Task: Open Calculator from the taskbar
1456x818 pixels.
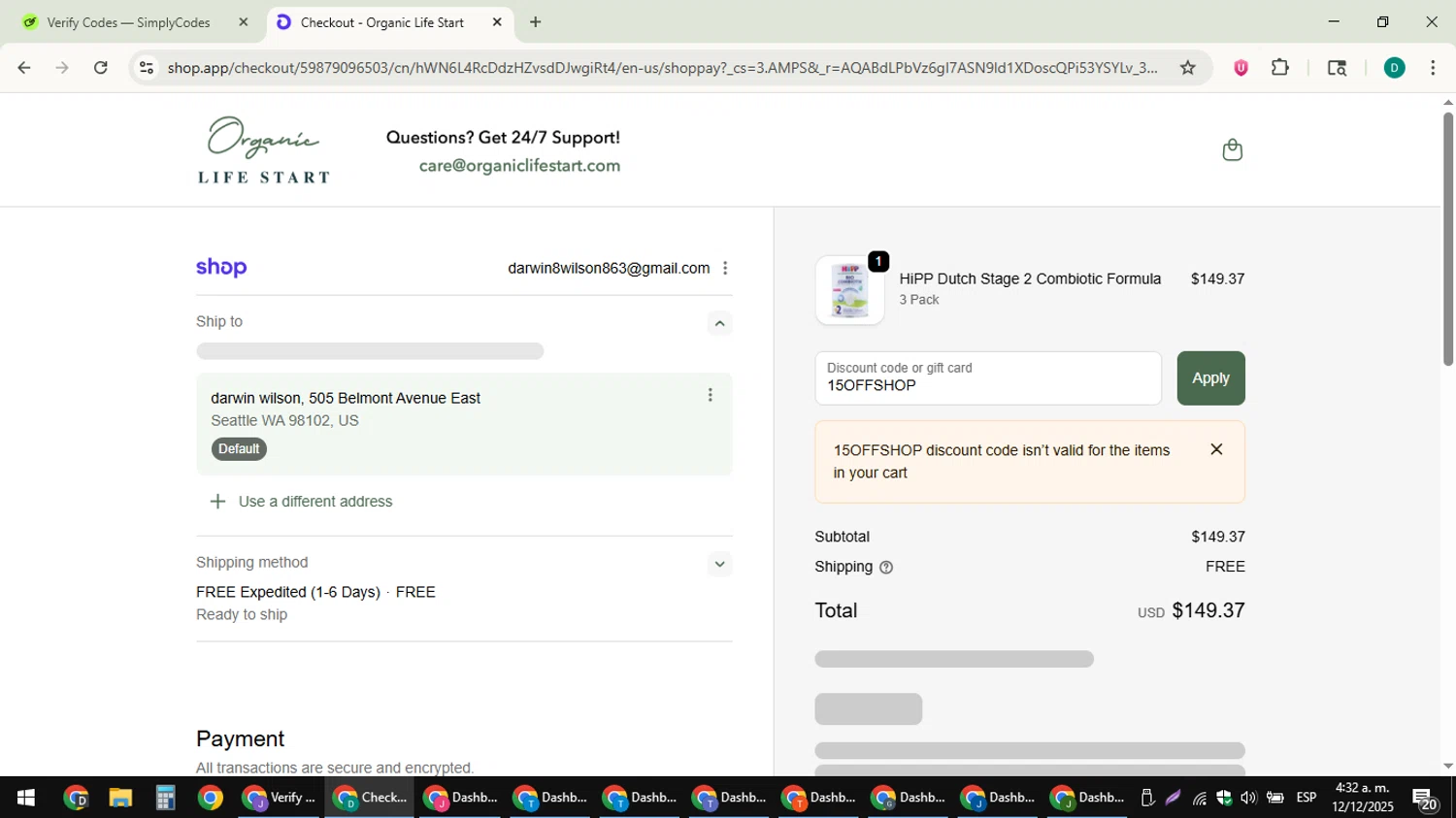Action: point(165,798)
